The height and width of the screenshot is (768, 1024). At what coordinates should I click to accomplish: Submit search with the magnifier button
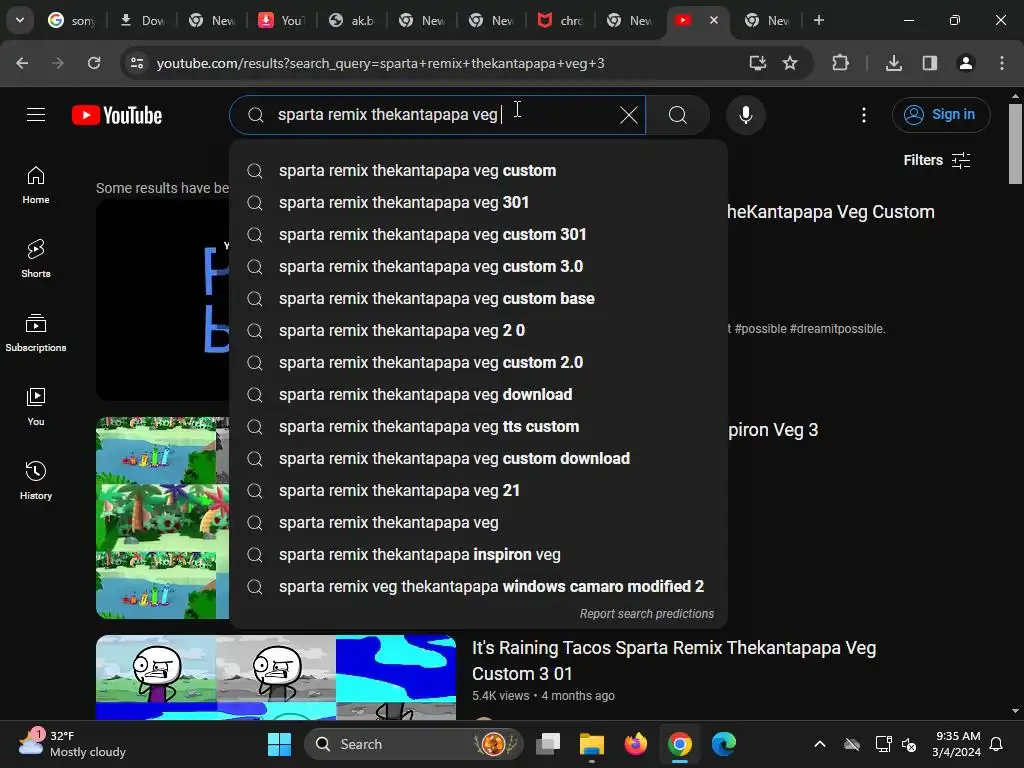coord(678,115)
